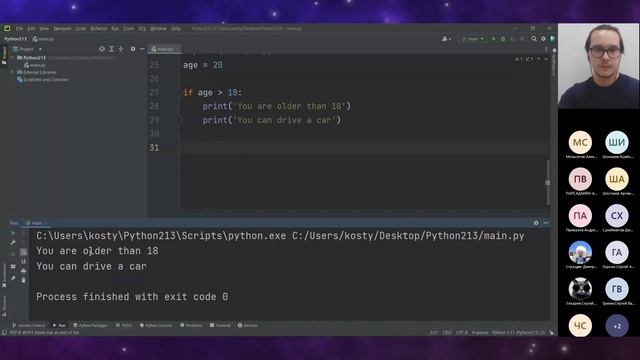Open the Help menu

click(176, 29)
